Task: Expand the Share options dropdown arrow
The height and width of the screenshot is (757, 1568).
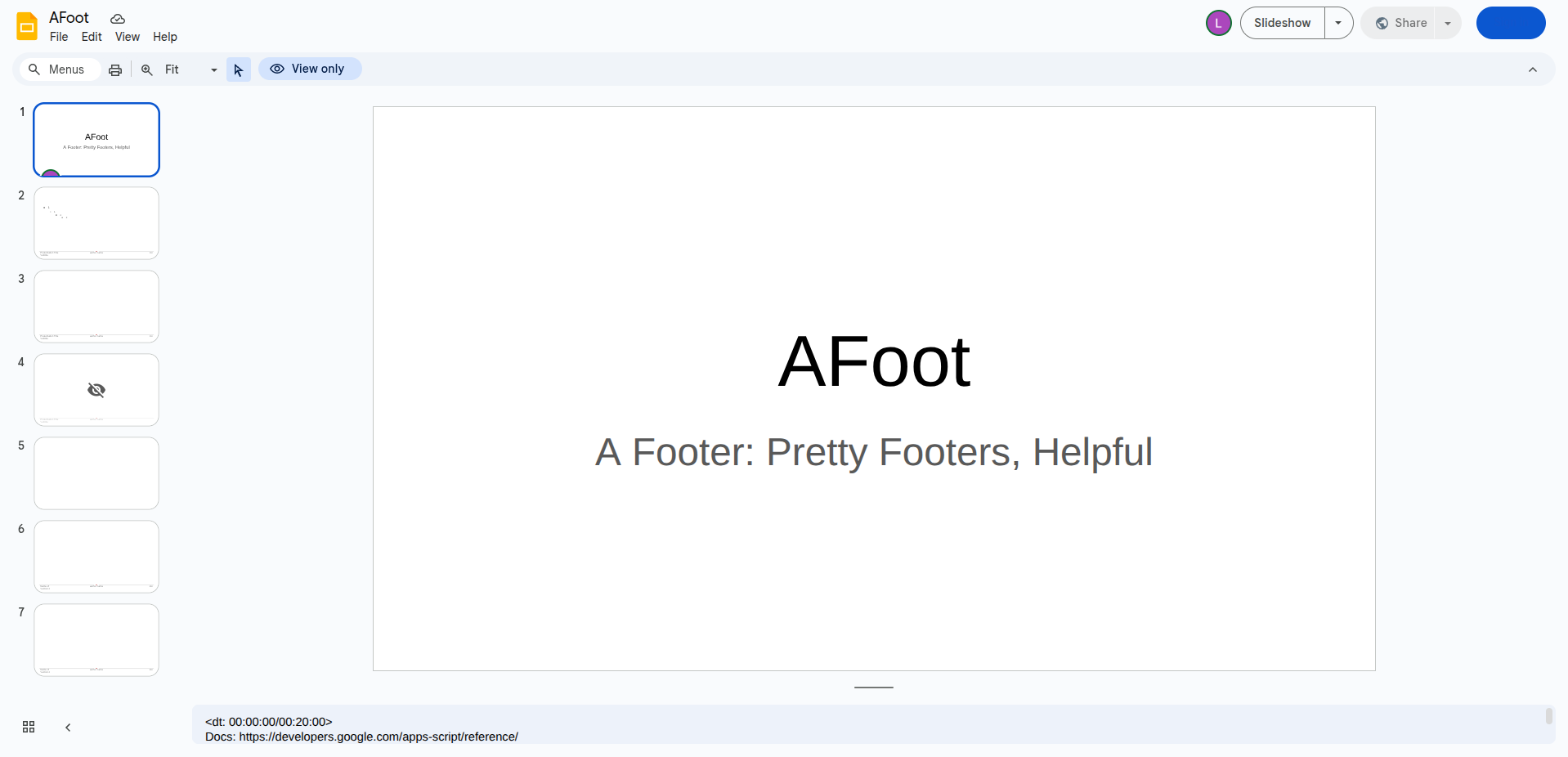Action: [x=1448, y=23]
